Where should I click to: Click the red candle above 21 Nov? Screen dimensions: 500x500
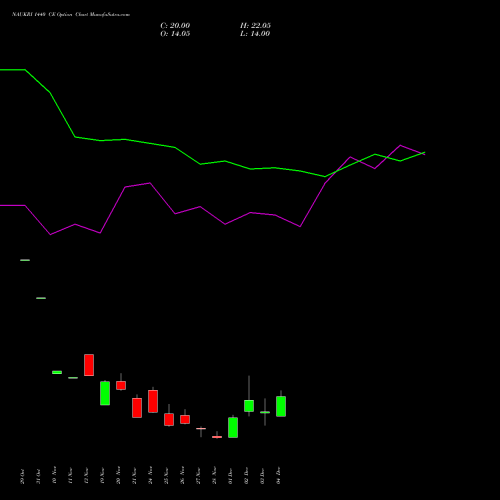point(137,407)
